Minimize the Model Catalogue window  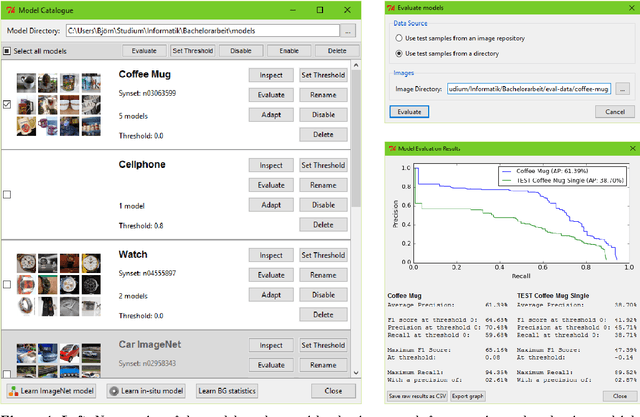(x=293, y=10)
